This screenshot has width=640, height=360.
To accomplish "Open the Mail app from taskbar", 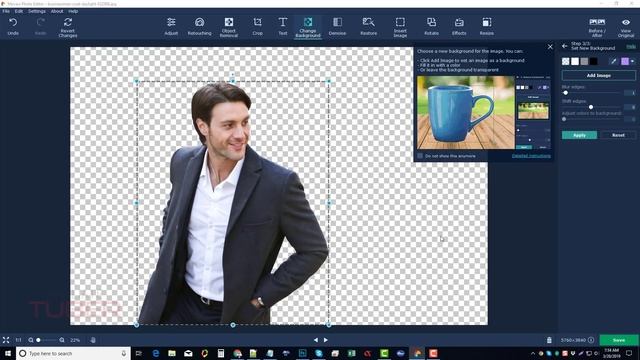I will pyautogui.click(x=188, y=353).
